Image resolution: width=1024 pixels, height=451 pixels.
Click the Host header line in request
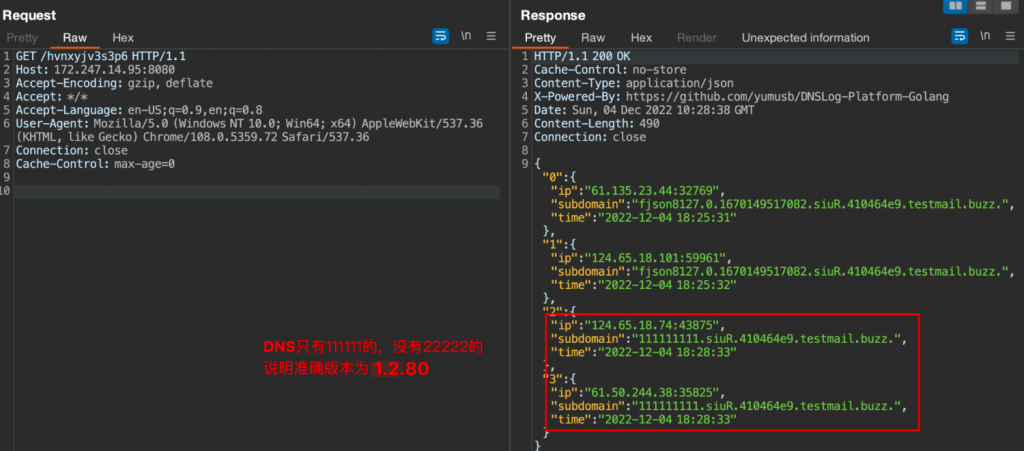coord(88,70)
